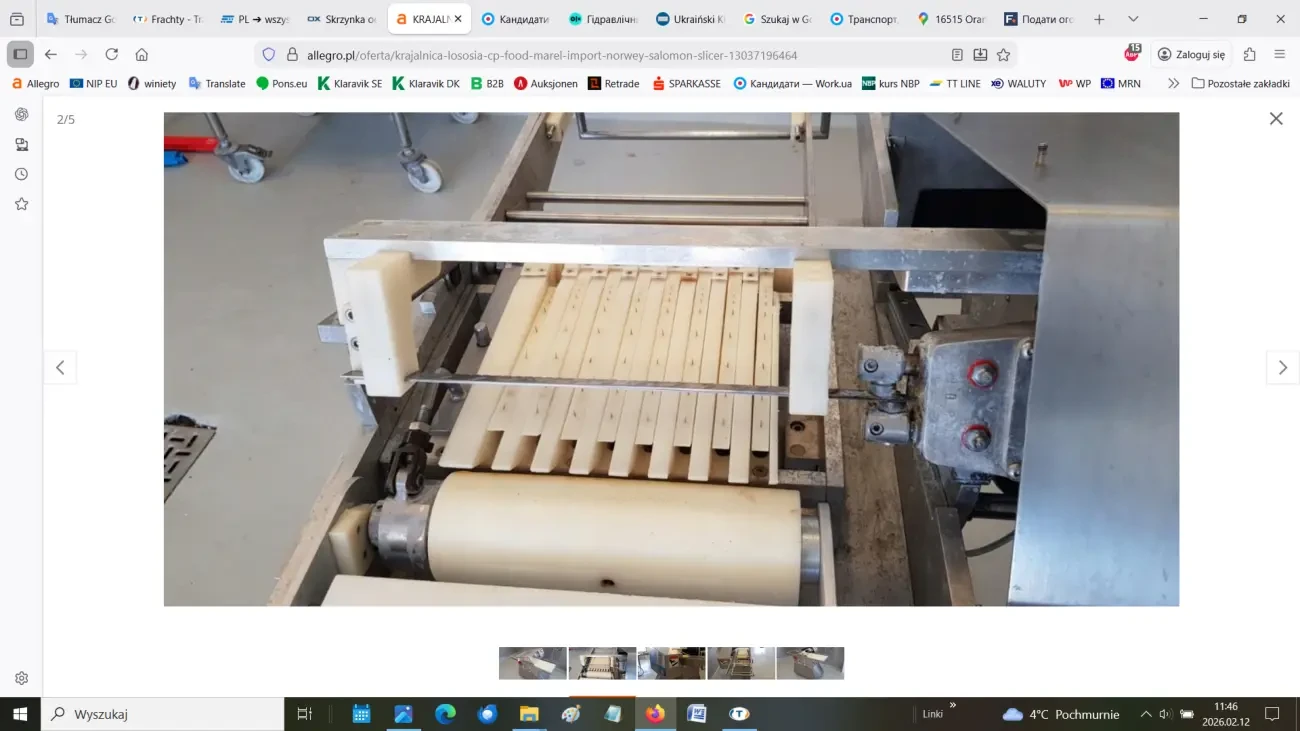Image resolution: width=1300 pixels, height=731 pixels.
Task: Click the tracking protection shield icon
Action: coord(268,55)
